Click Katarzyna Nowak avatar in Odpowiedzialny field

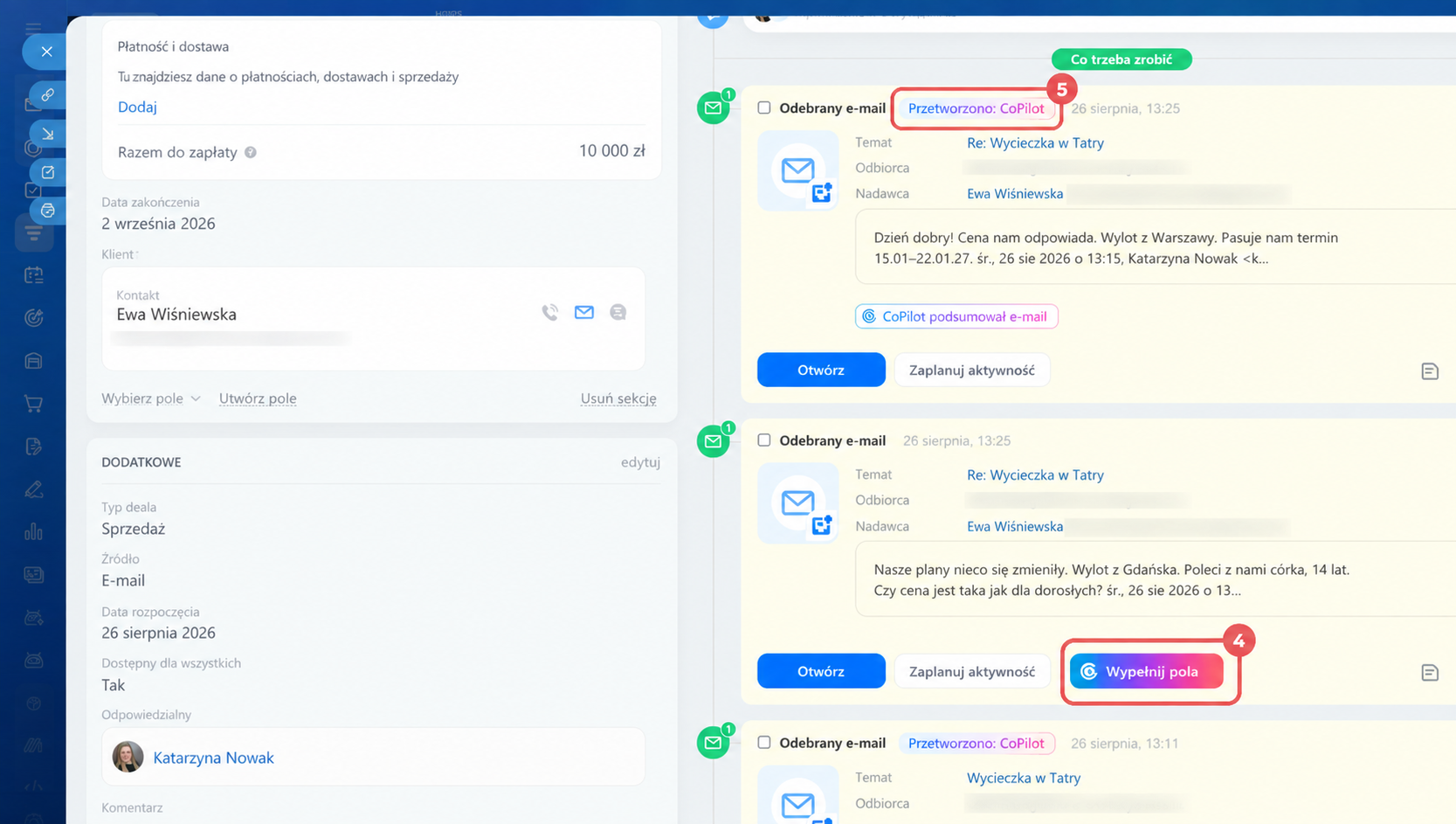pyautogui.click(x=128, y=757)
